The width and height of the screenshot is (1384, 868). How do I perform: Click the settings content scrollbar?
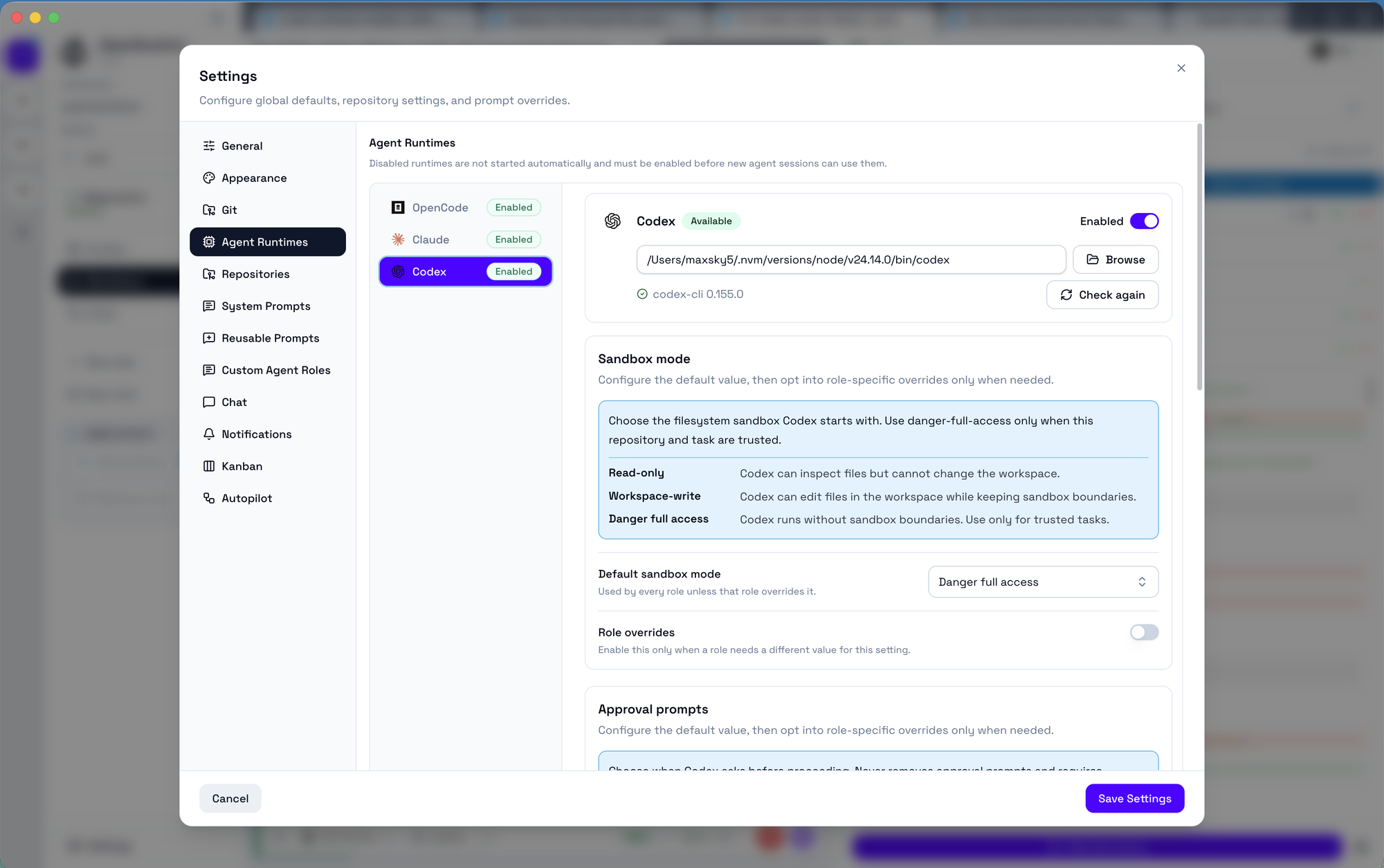1199,257
